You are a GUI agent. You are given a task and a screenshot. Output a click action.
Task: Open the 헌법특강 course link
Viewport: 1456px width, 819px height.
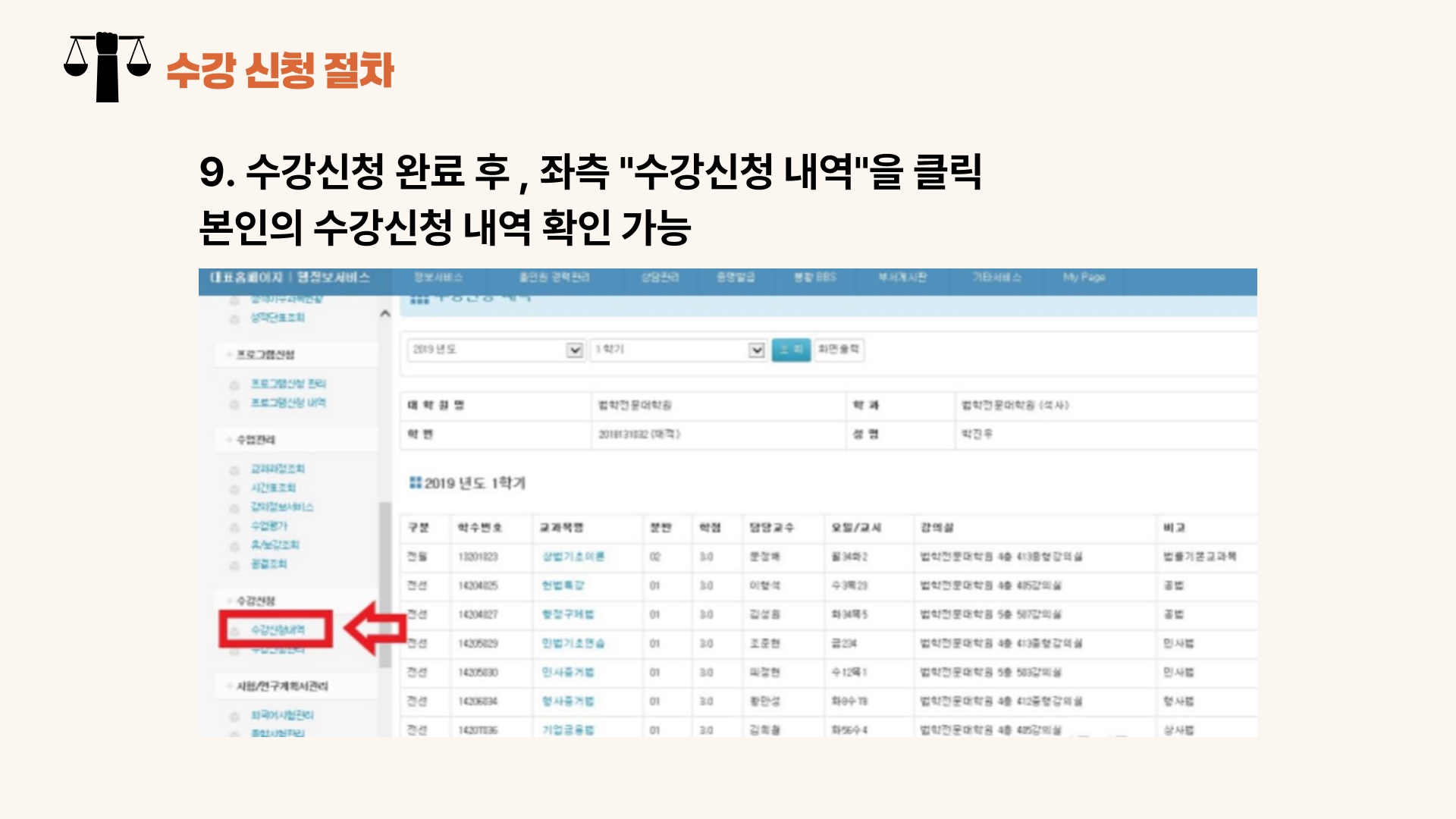[x=563, y=585]
